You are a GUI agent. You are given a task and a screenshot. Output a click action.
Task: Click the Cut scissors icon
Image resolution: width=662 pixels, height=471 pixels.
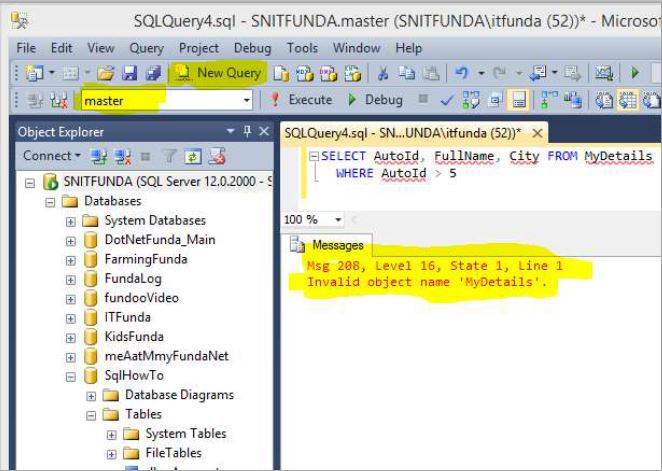coord(383,73)
